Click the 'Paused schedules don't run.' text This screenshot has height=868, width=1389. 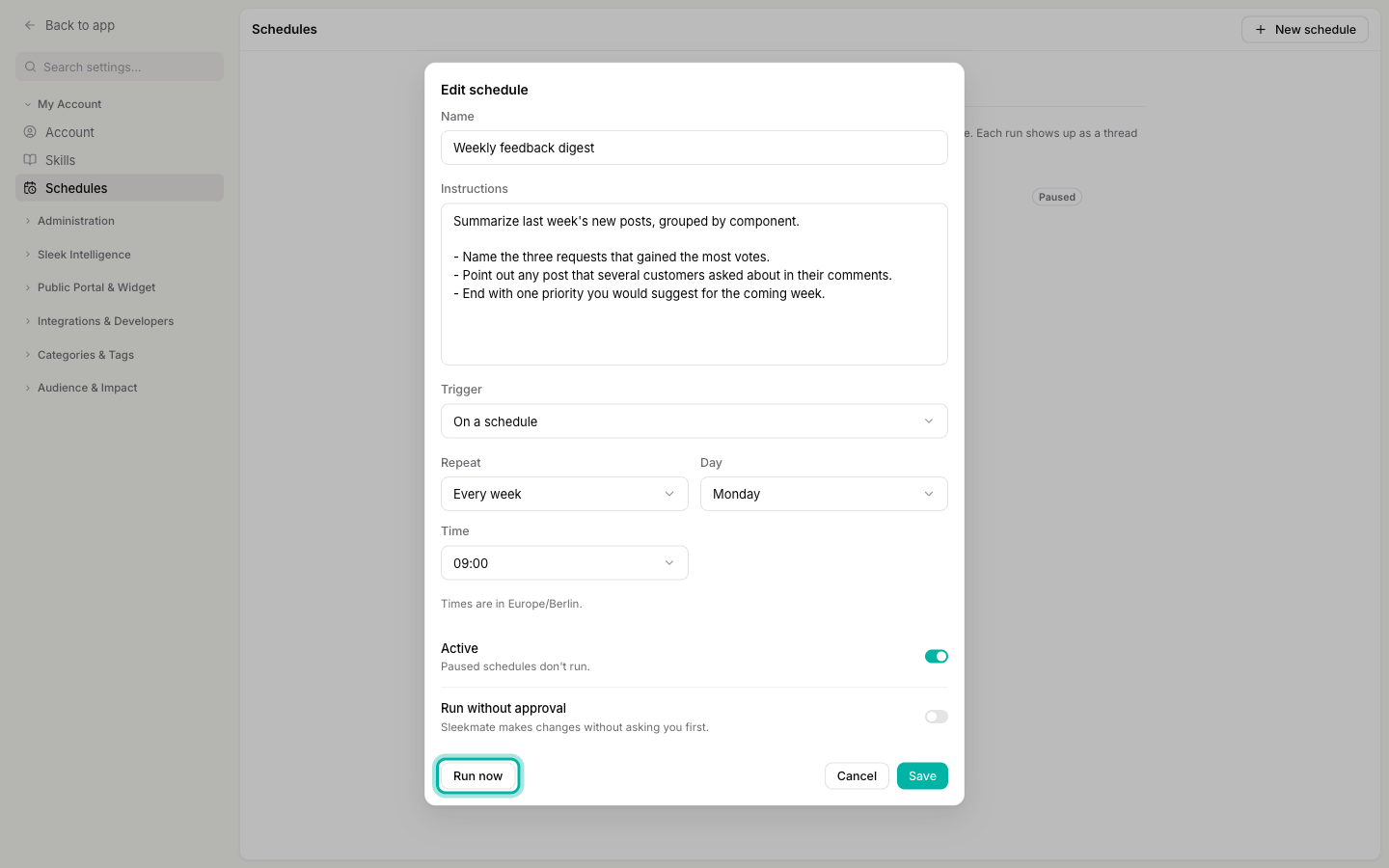point(515,666)
